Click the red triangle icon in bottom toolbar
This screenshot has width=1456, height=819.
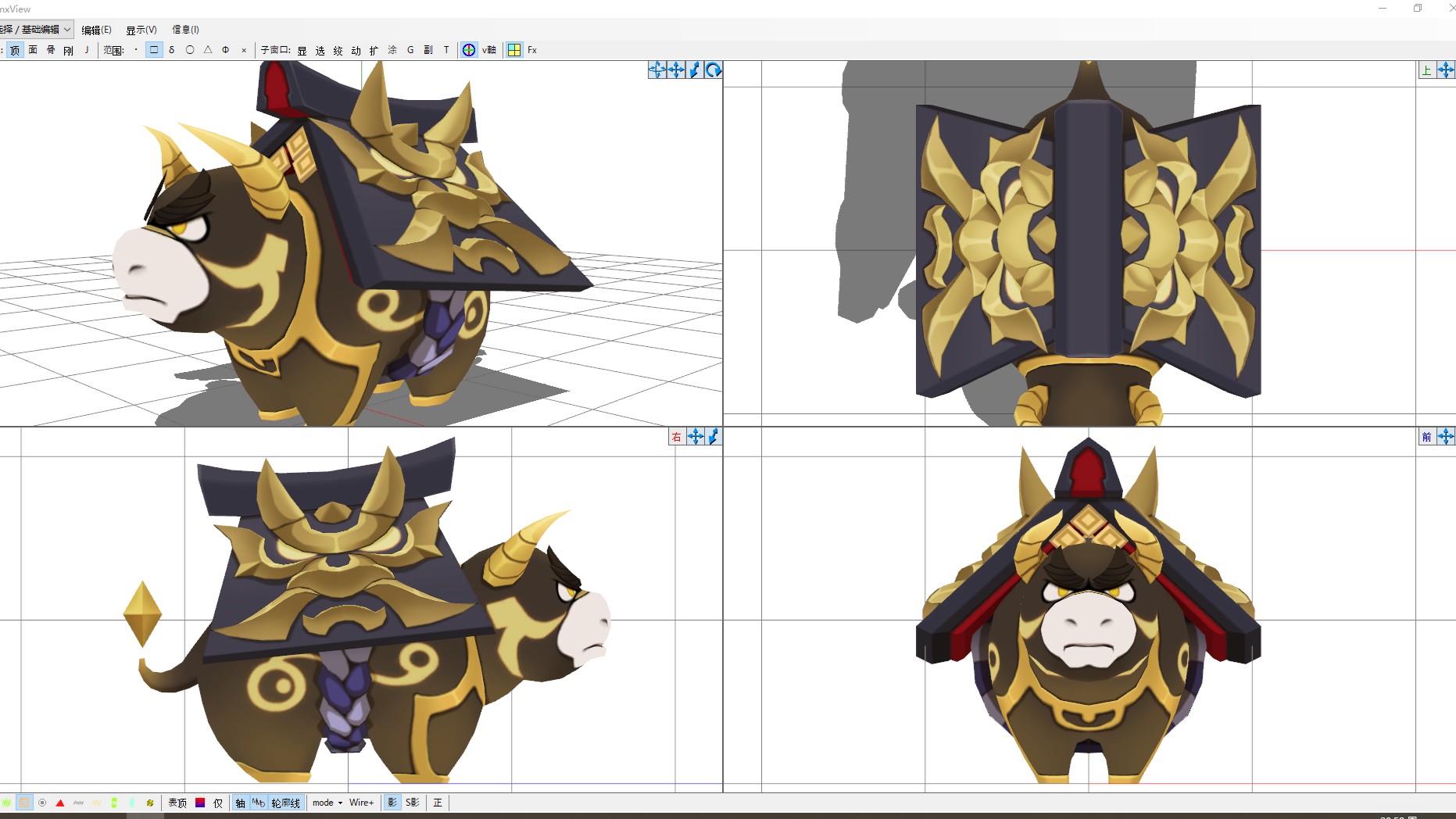coord(60,803)
